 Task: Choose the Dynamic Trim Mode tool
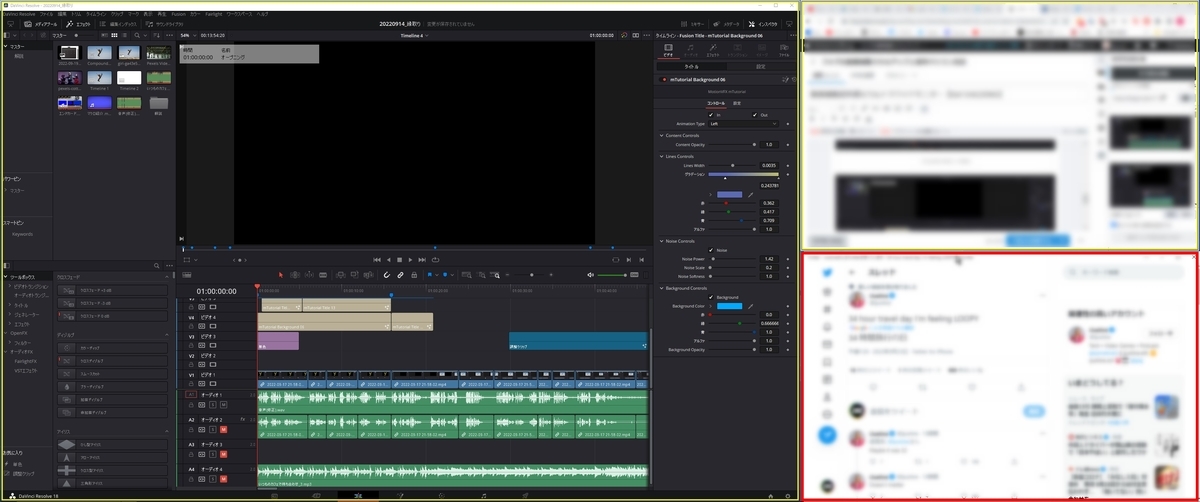(x=309, y=275)
